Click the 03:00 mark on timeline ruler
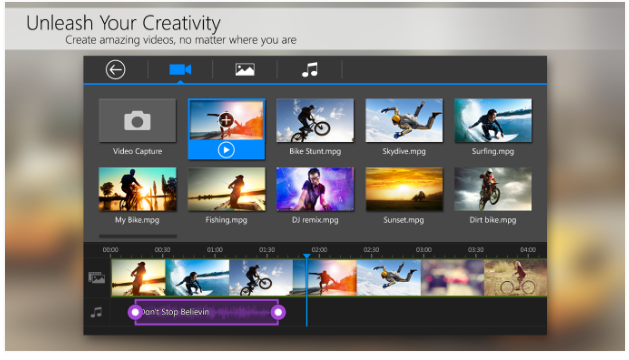This screenshot has height=360, width=629. click(424, 250)
